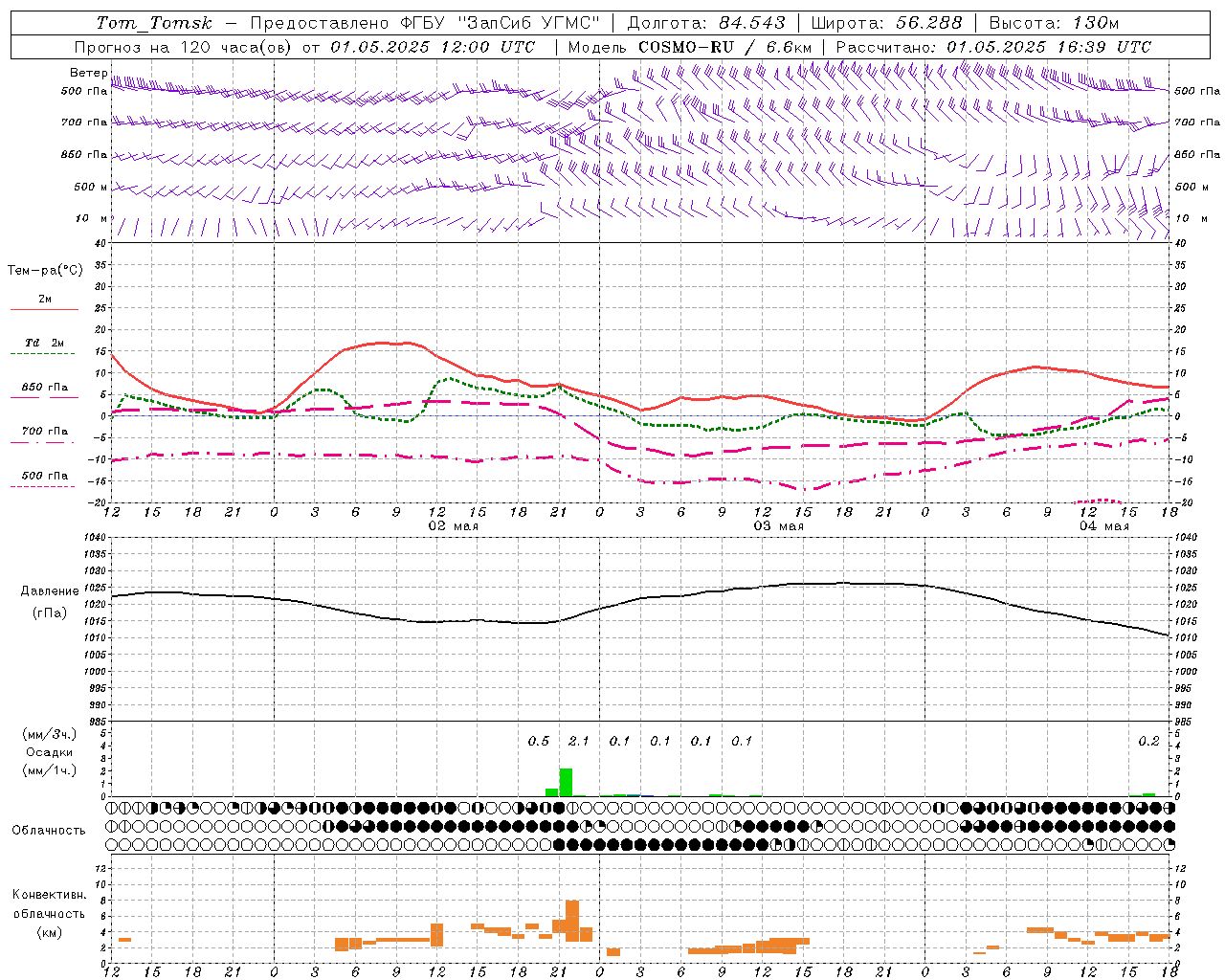Click the (мм/1ч.) precipitation unit label

[50, 770]
